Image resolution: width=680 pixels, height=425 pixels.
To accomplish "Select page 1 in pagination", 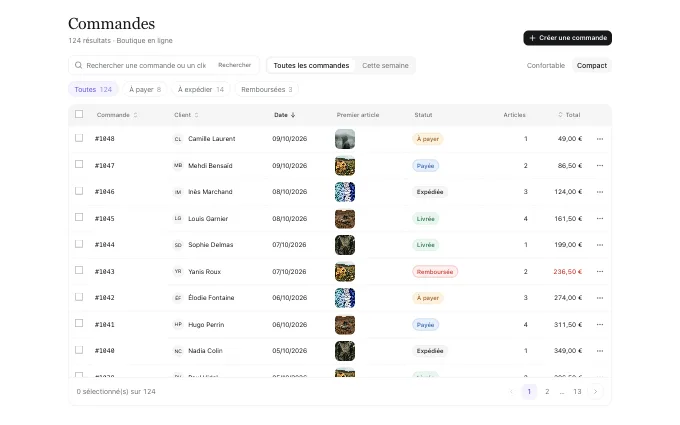I will click(529, 392).
